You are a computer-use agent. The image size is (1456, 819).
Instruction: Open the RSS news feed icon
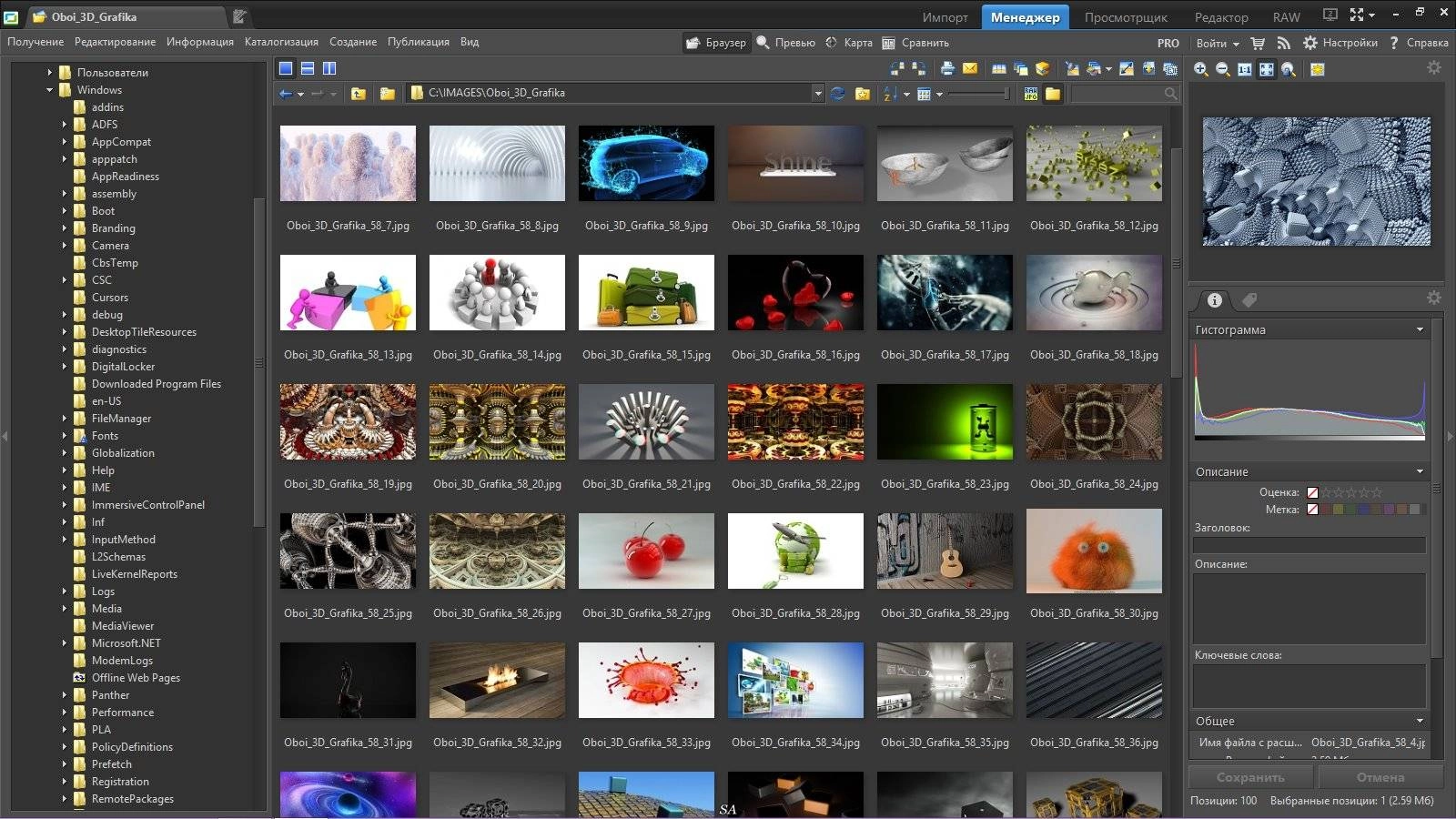pos(1284,43)
